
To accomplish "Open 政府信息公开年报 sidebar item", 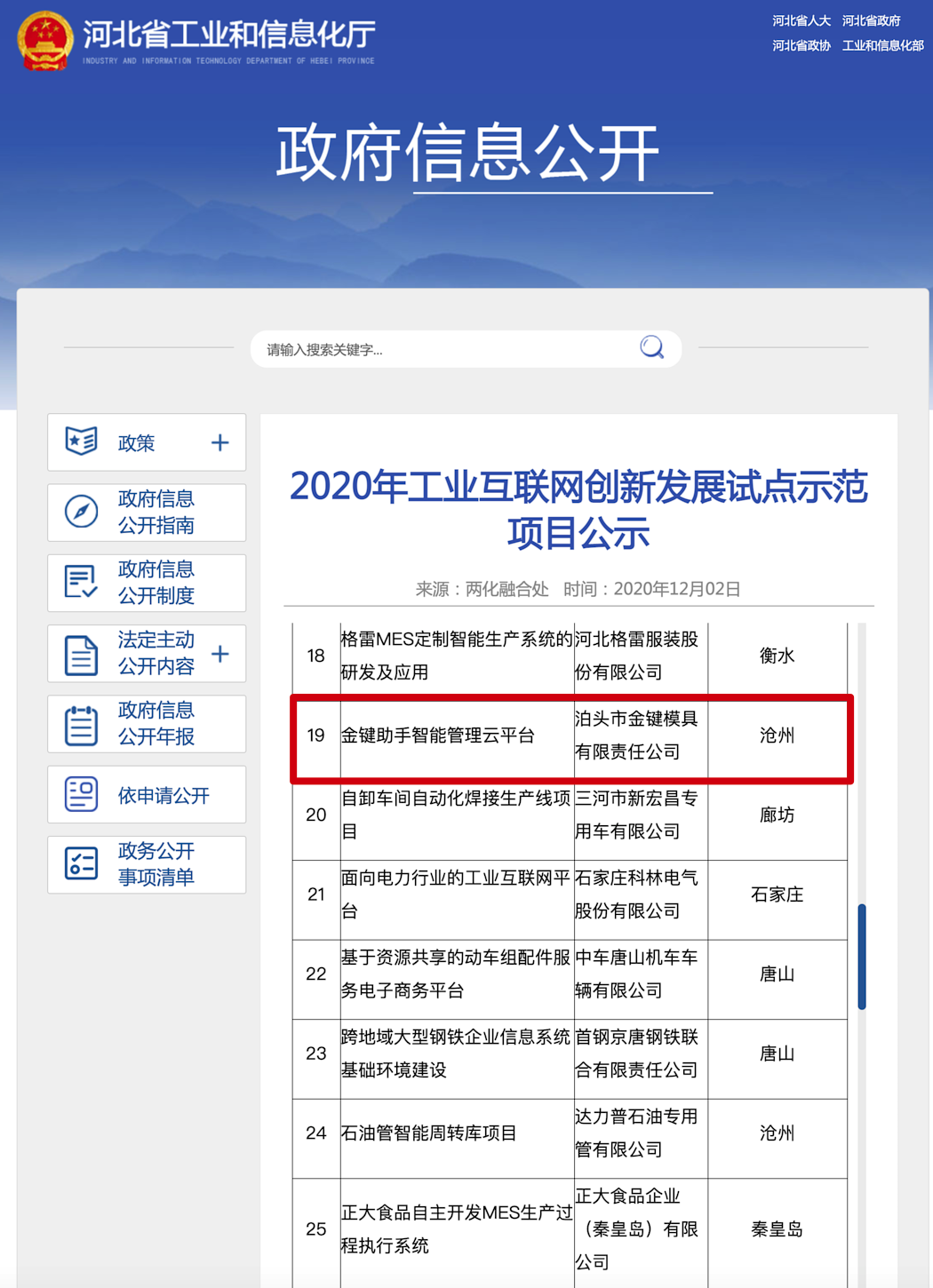I will coord(147,724).
